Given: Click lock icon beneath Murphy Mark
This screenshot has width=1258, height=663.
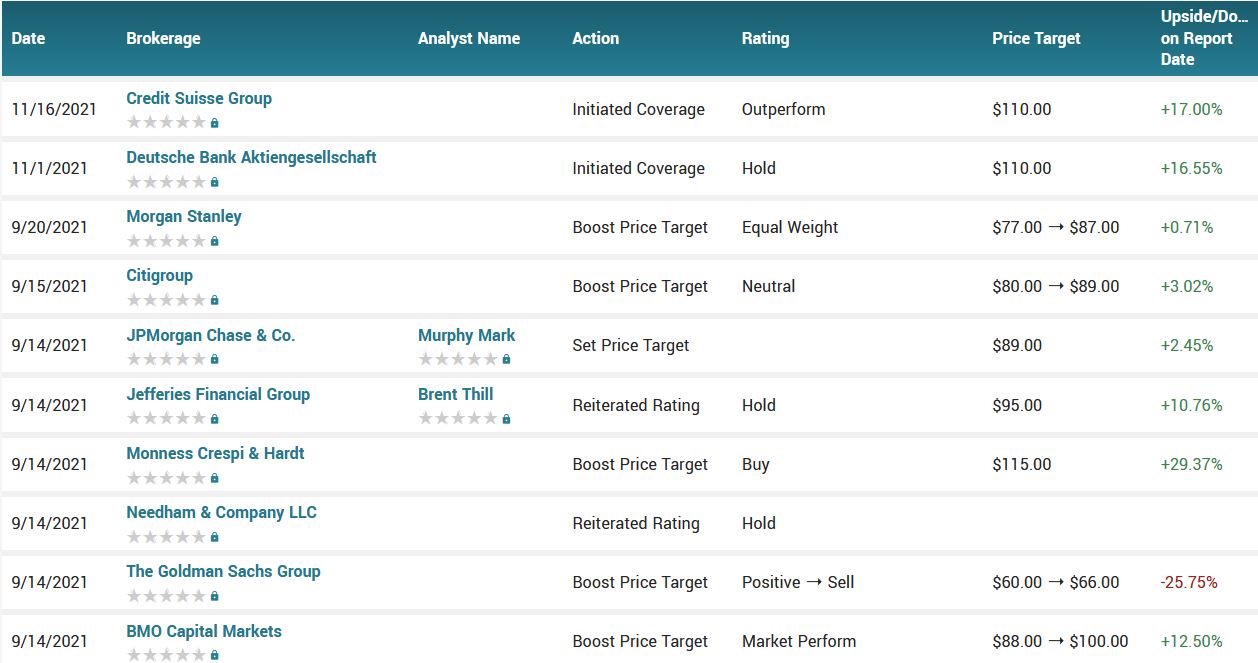Looking at the screenshot, I should point(507,359).
